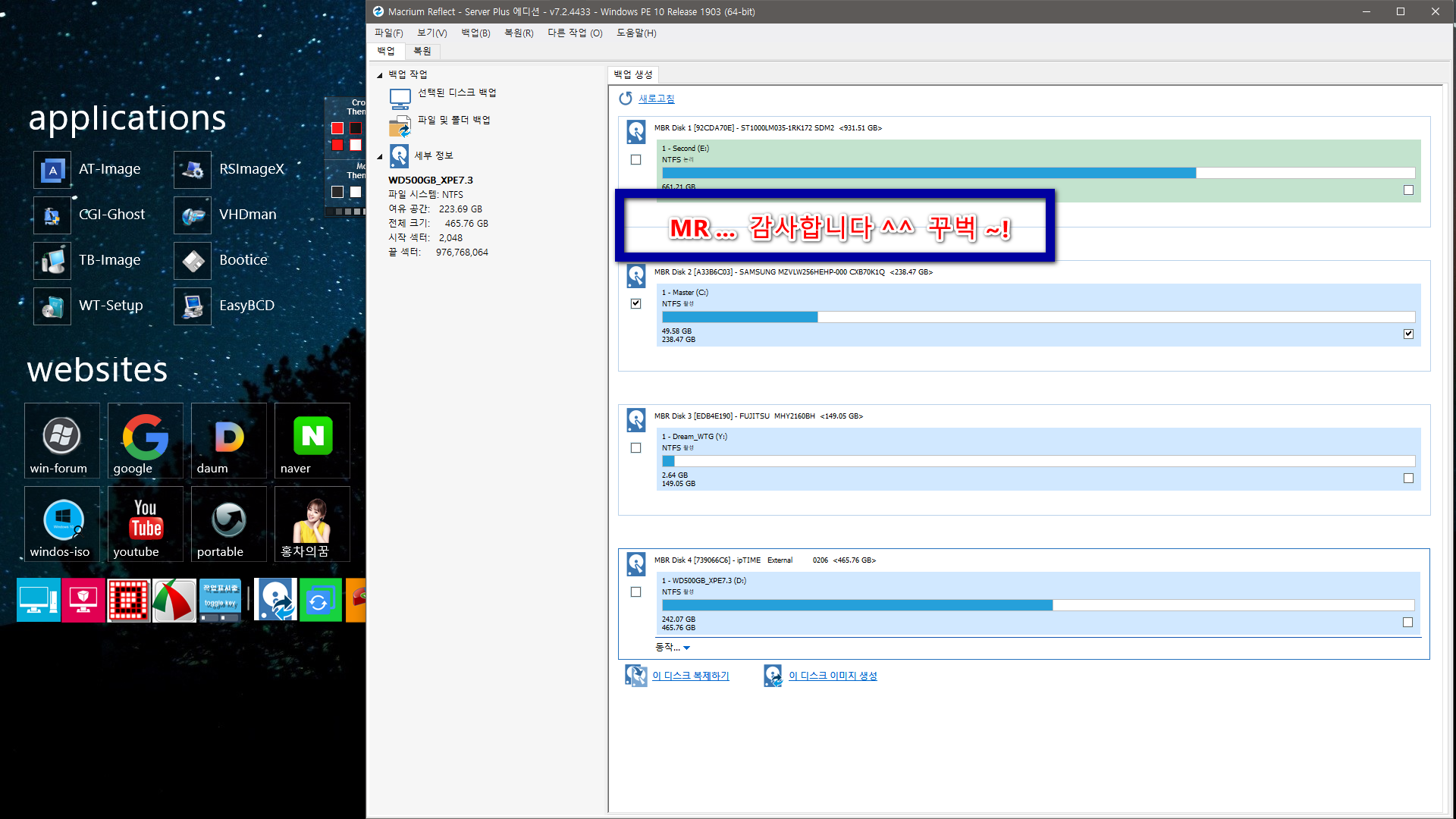Click the folder icon for file and folder backup
This screenshot has height=819, width=1456.
[400, 126]
